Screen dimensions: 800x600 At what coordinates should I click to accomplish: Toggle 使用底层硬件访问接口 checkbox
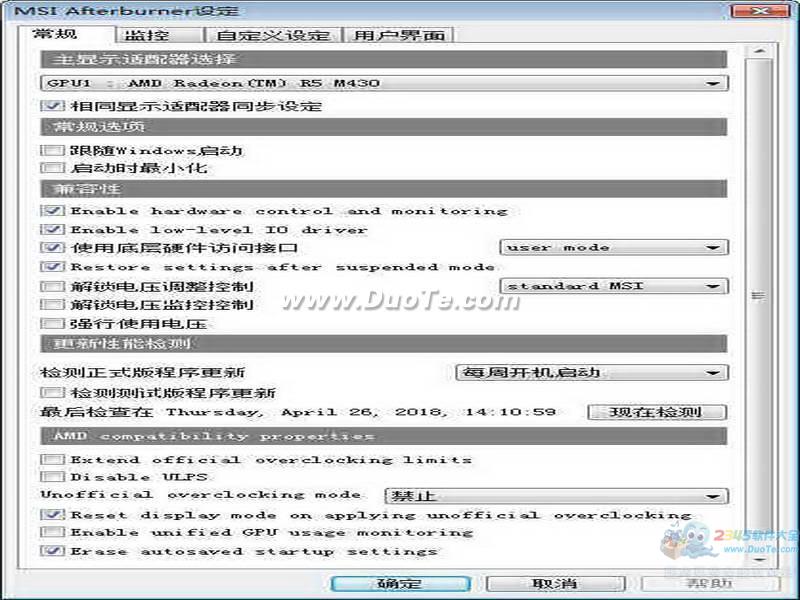coord(53,247)
